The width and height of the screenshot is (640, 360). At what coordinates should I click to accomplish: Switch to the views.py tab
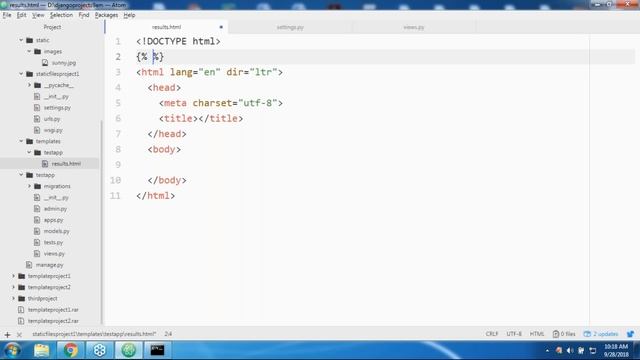click(x=414, y=27)
